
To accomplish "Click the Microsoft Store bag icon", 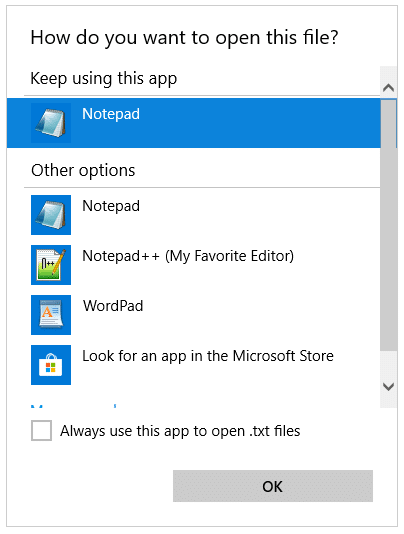I will pyautogui.click(x=51, y=365).
